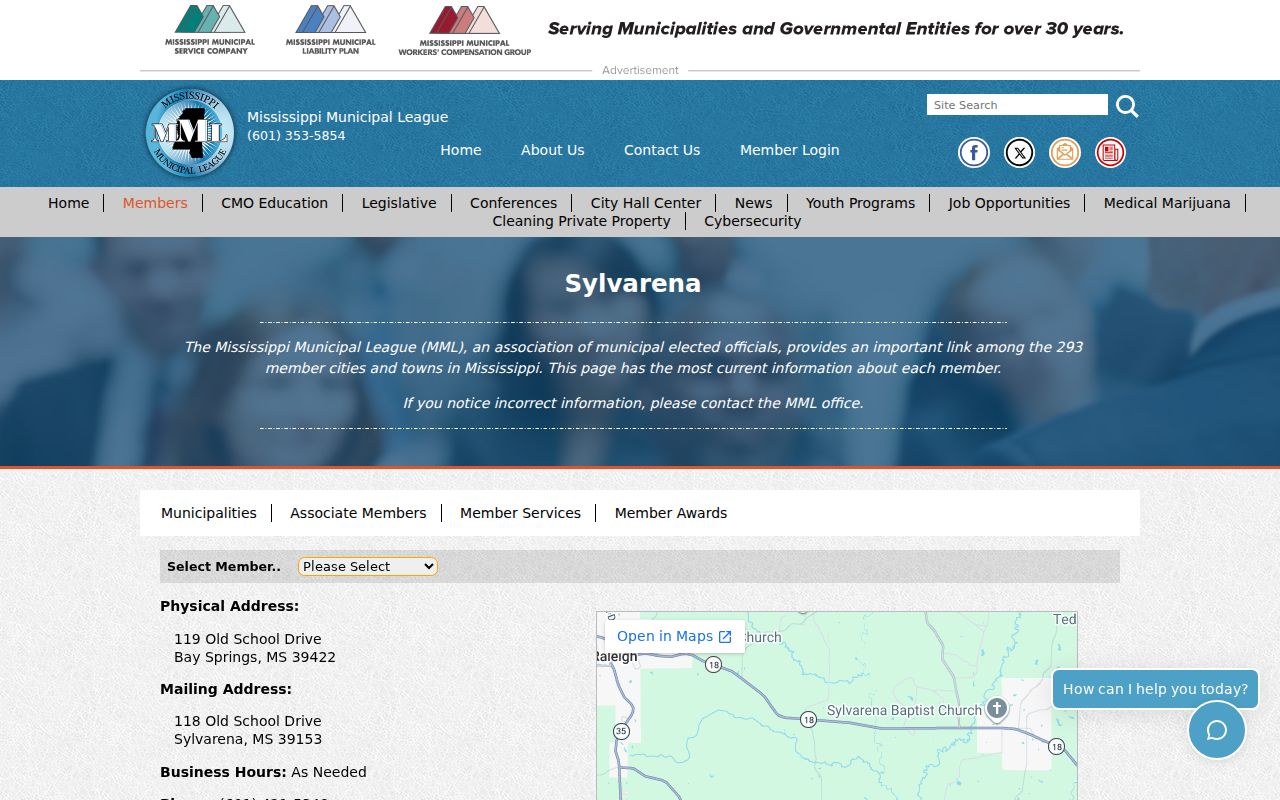Expand the Select Member dropdown

click(x=368, y=566)
